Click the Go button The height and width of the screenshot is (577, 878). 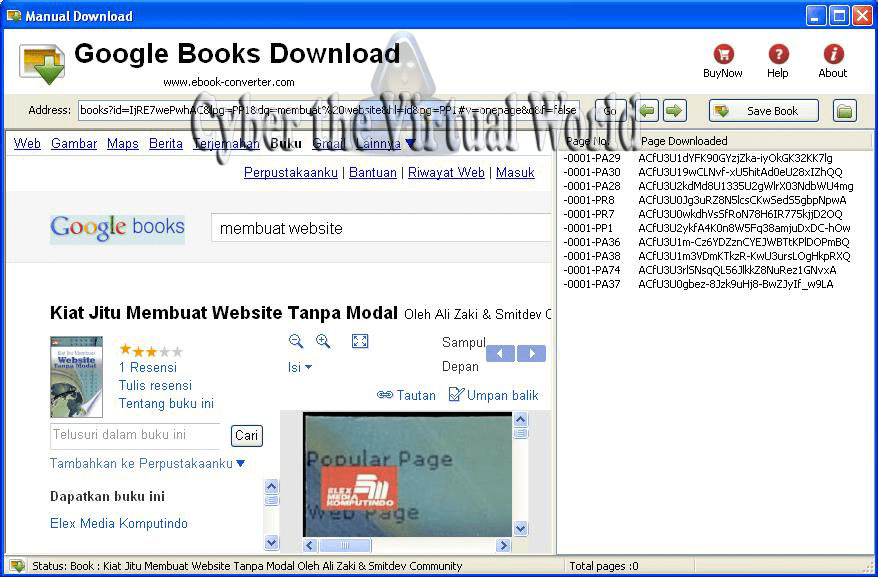(x=610, y=110)
